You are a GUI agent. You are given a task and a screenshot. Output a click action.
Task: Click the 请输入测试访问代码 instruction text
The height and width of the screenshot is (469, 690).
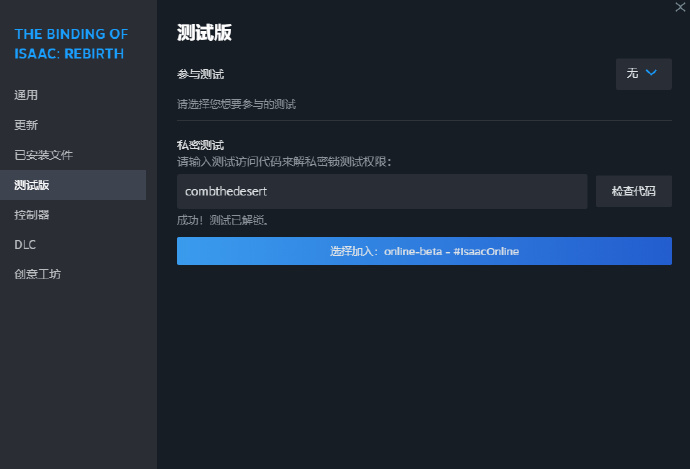pos(284,161)
